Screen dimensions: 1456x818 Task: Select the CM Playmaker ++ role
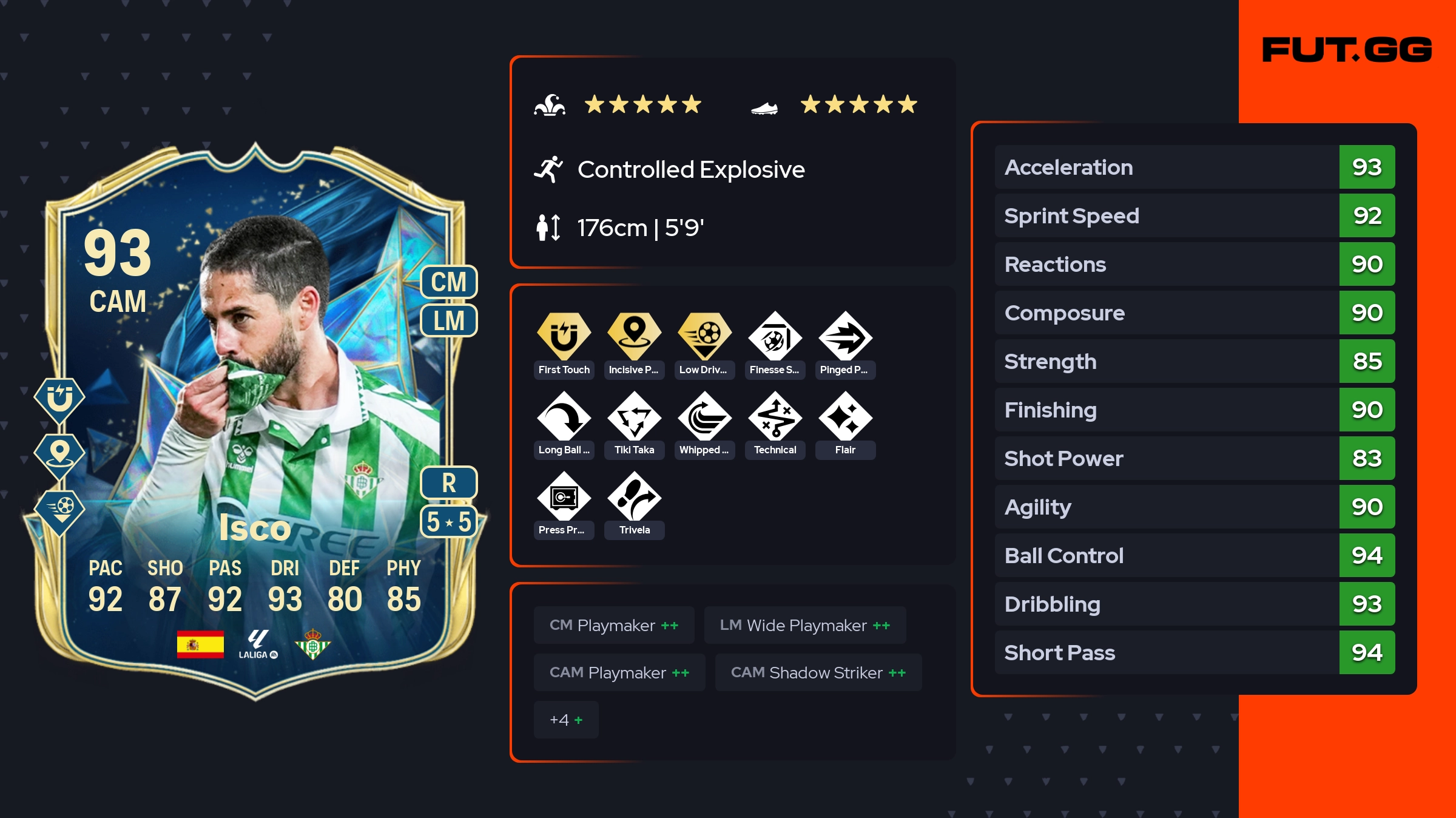point(614,625)
